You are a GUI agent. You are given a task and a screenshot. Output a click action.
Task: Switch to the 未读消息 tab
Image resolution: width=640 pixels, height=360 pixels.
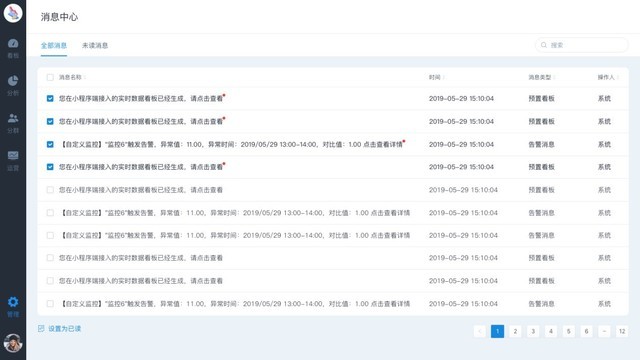pos(95,45)
